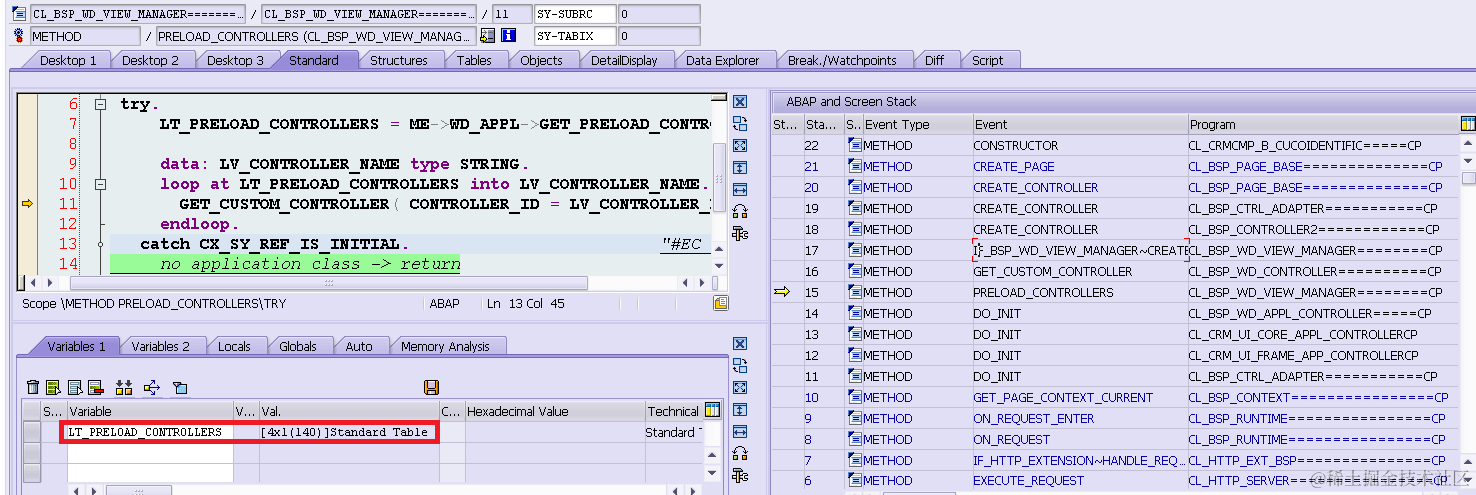Click the yellow note icon in editor status bar
The height and width of the screenshot is (495, 1476).
(721, 303)
